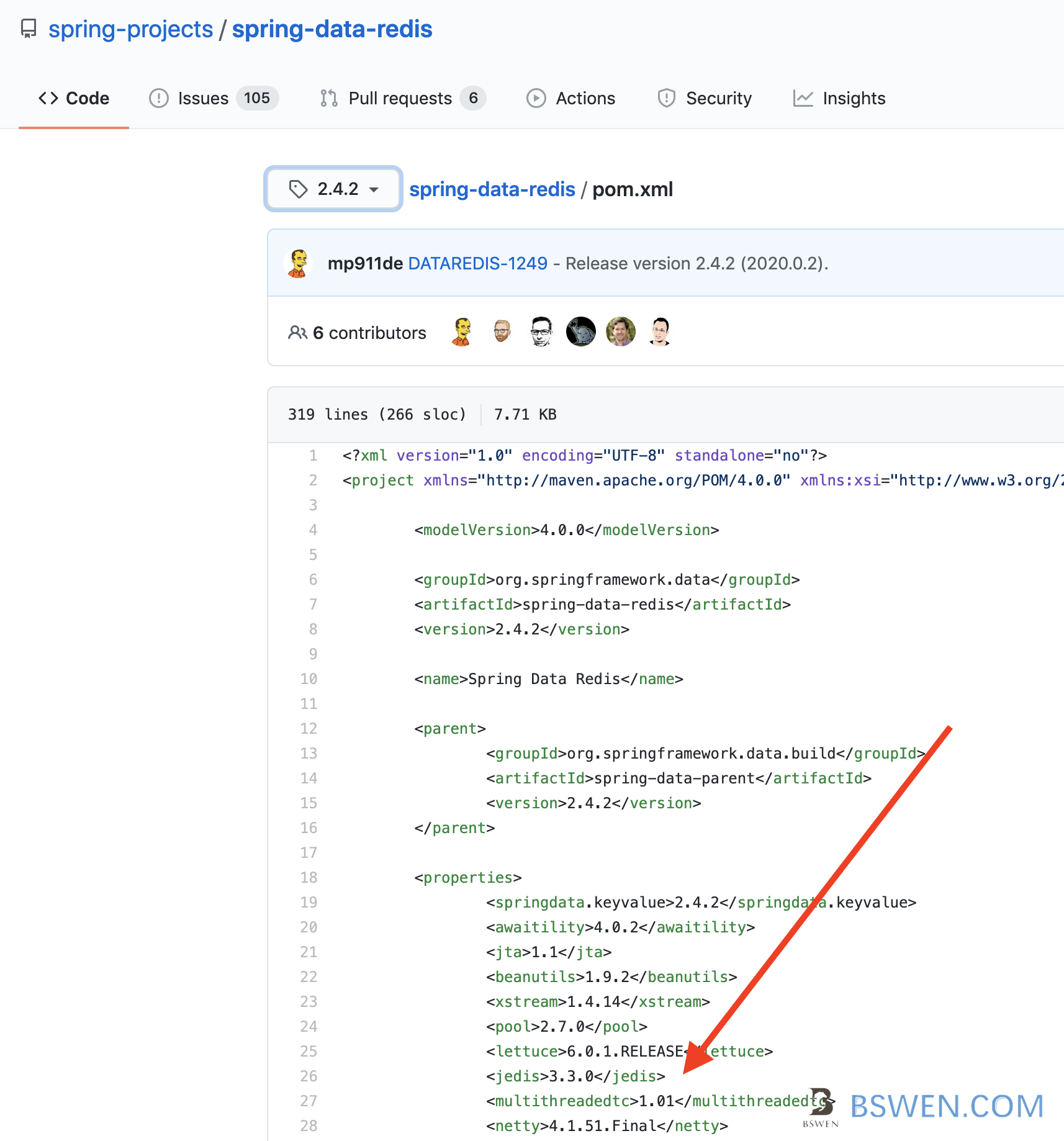
Task: Click the Issues circle icon
Action: [159, 98]
